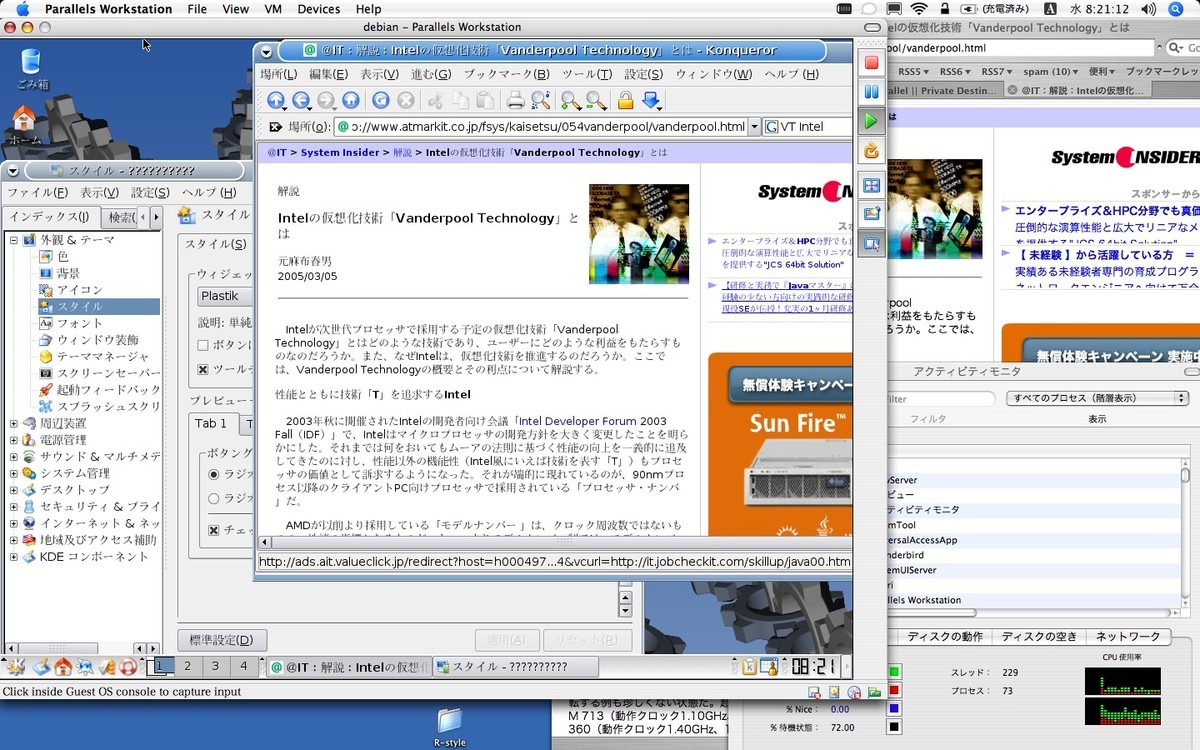The height and width of the screenshot is (750, 1200).
Task: Open the KDE K menu gear icon
Action: 16,666
